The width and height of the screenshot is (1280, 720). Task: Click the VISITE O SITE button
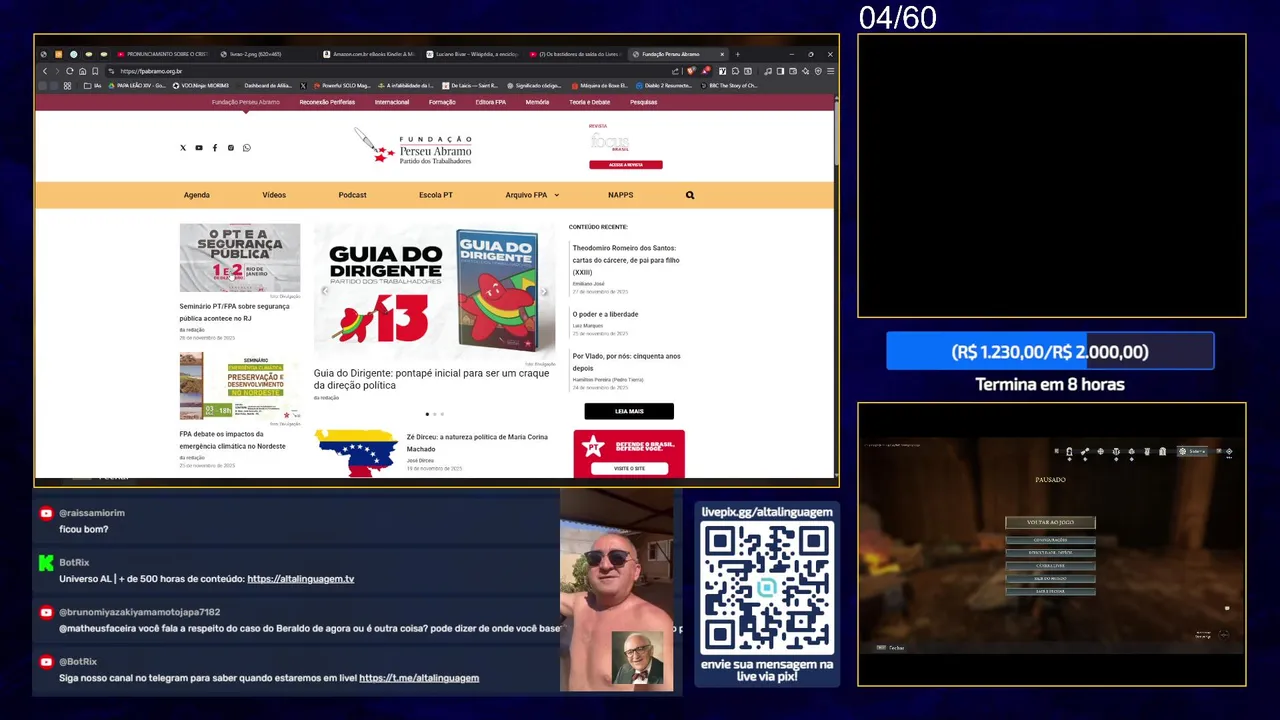click(x=629, y=468)
